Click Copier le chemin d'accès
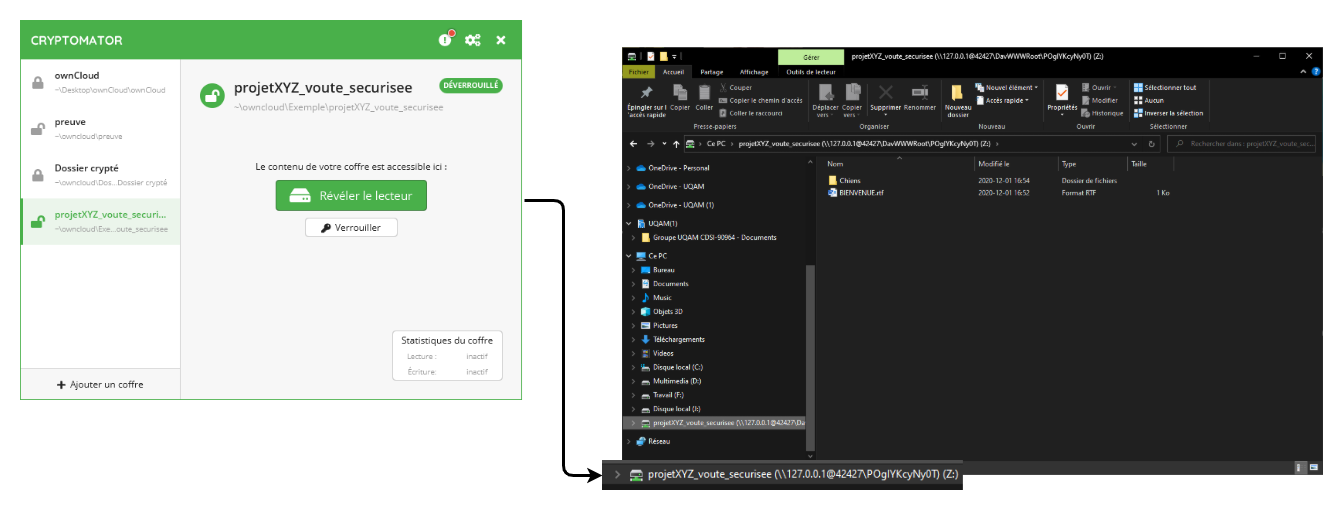This screenshot has height=511, width=1344. (x=760, y=100)
